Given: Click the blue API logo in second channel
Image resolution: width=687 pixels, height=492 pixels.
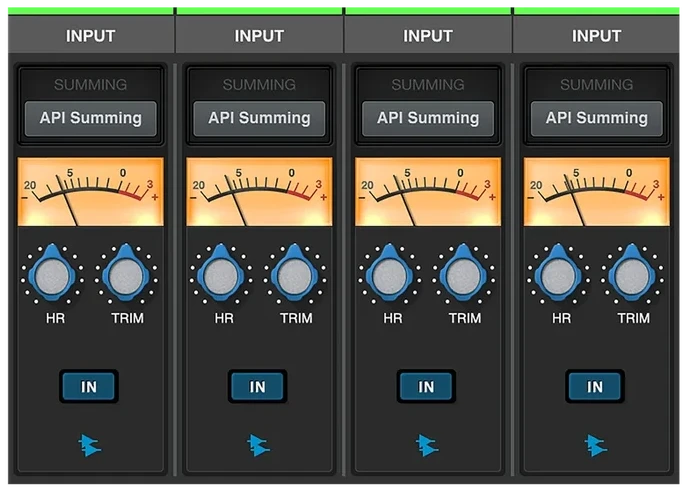Looking at the screenshot, I should (259, 445).
